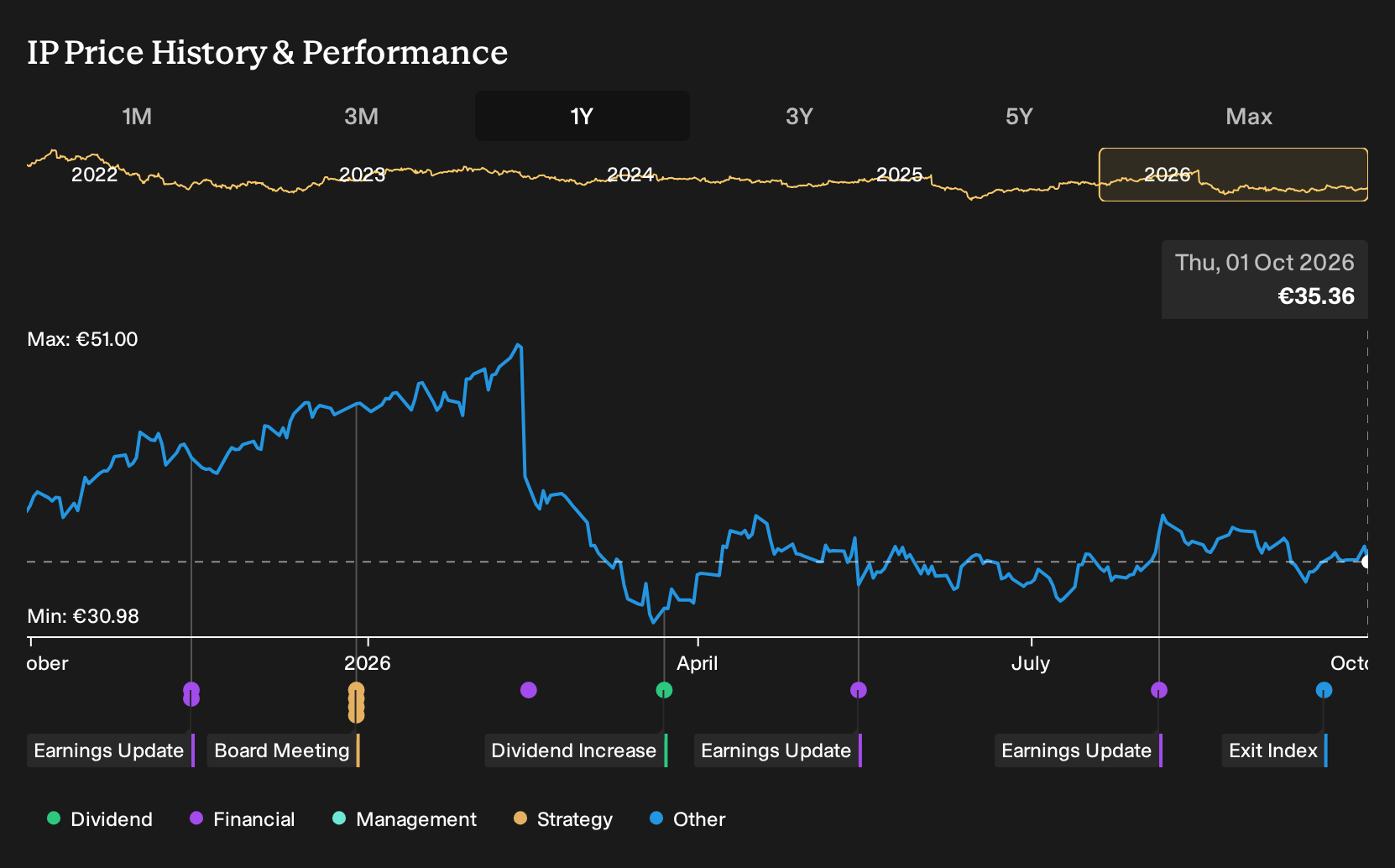Image resolution: width=1395 pixels, height=868 pixels.
Task: Click the green Dividend Increase event dot
Action: coord(664,690)
